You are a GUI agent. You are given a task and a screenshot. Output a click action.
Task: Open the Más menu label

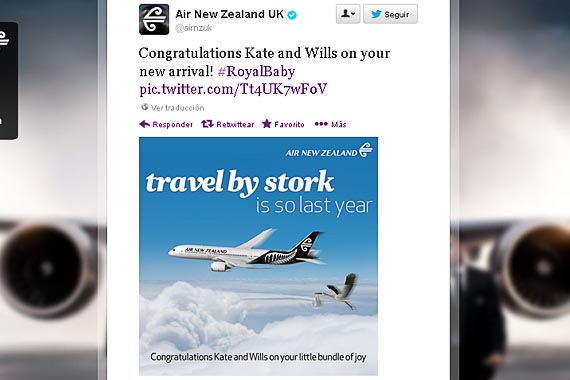tap(339, 124)
